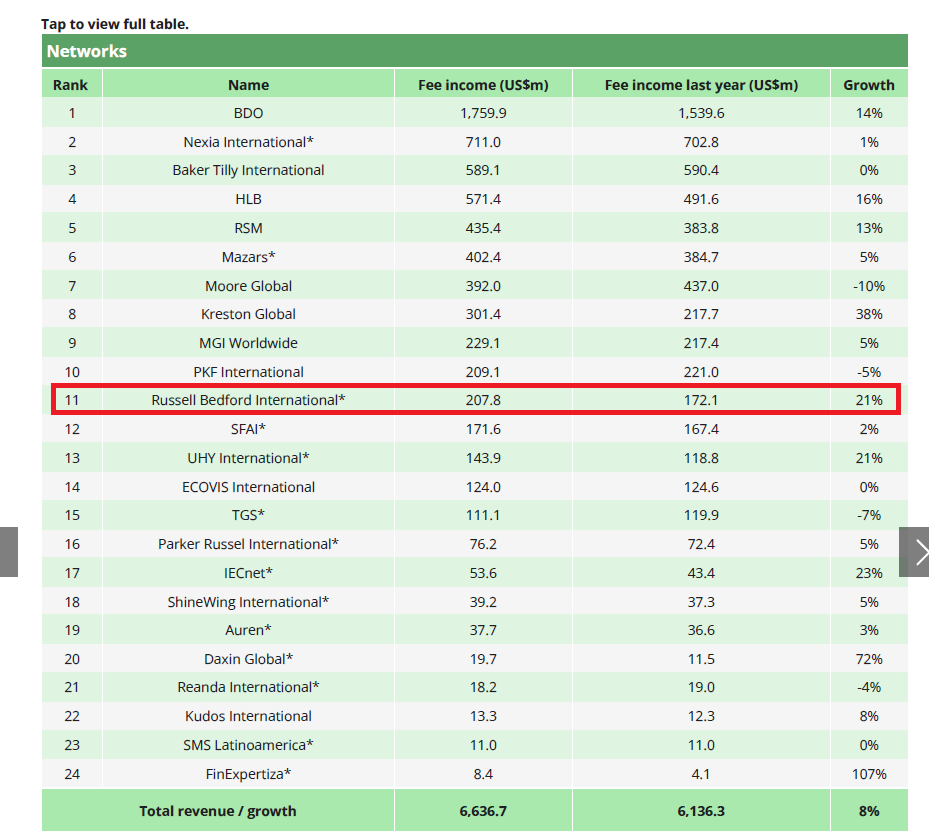Select HLB last year value 491.6
The height and width of the screenshot is (832, 929).
point(701,199)
